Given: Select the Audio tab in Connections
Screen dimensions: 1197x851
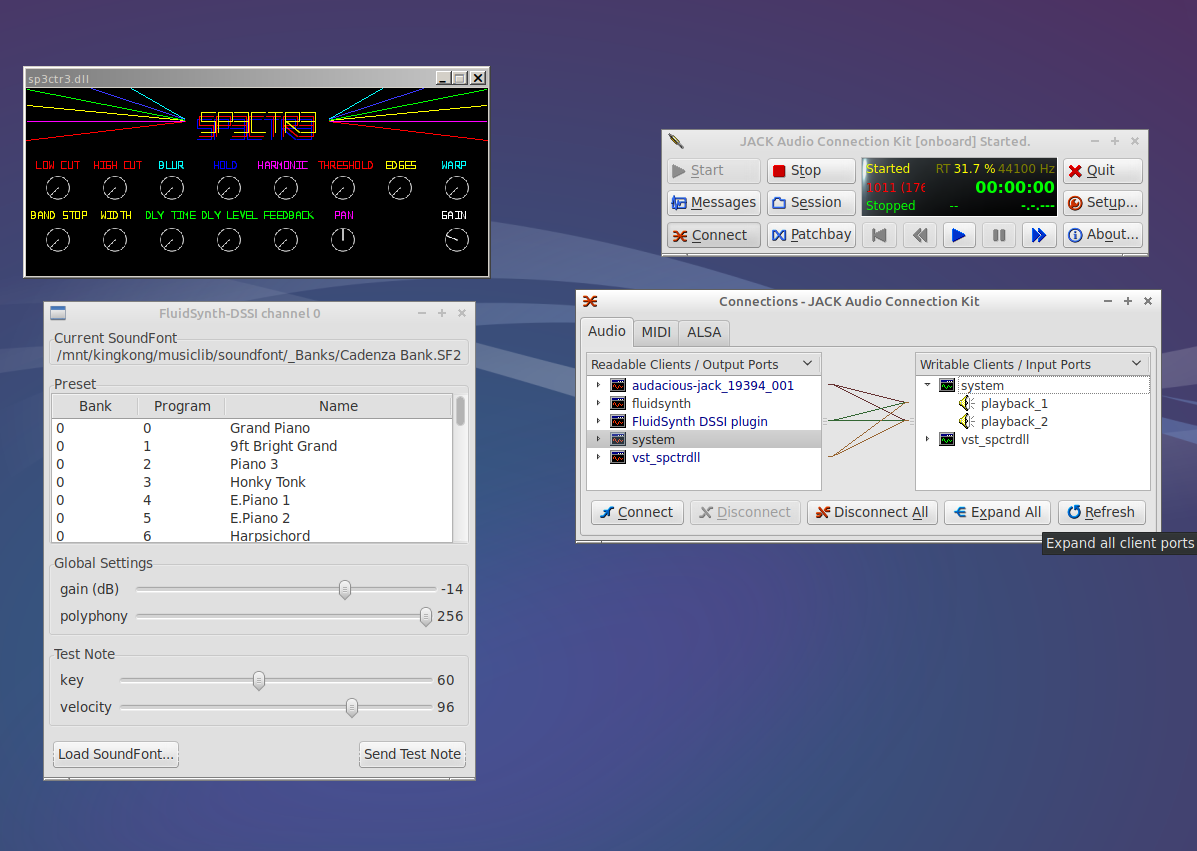Looking at the screenshot, I should pos(607,331).
